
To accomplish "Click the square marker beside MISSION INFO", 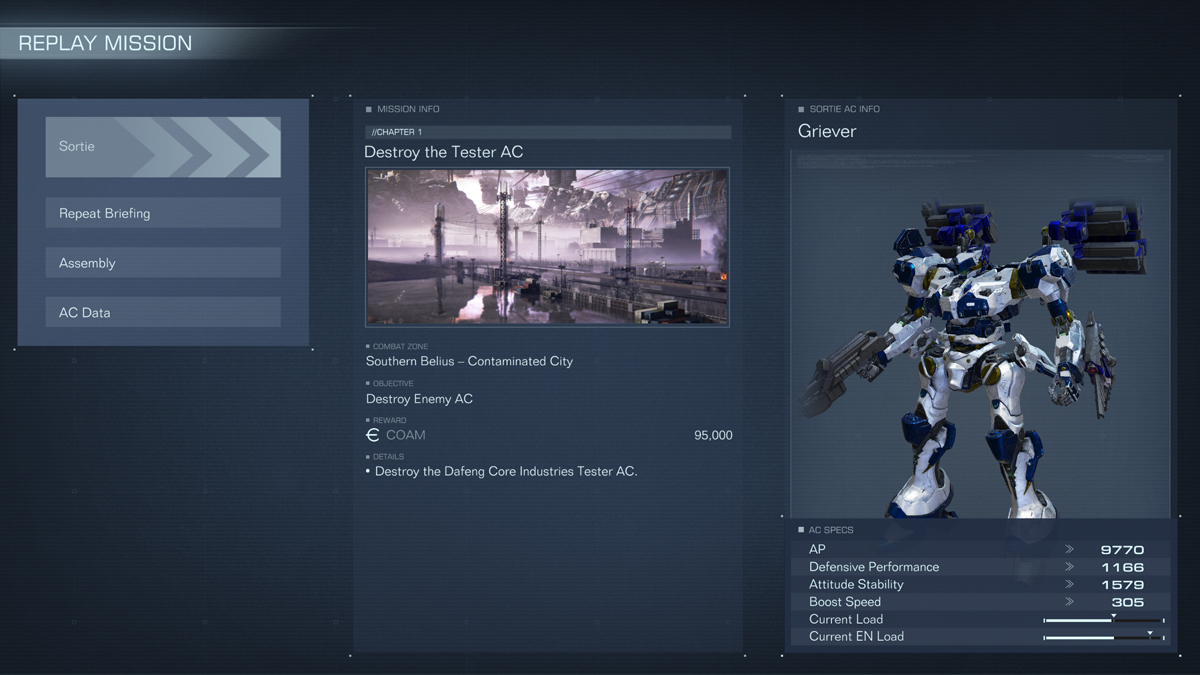I will (x=369, y=109).
